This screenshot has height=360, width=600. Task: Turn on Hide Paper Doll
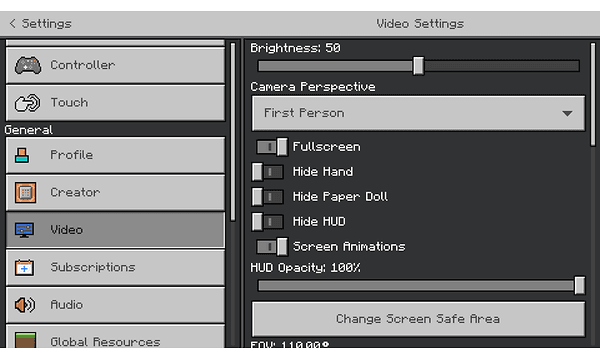[x=267, y=197]
